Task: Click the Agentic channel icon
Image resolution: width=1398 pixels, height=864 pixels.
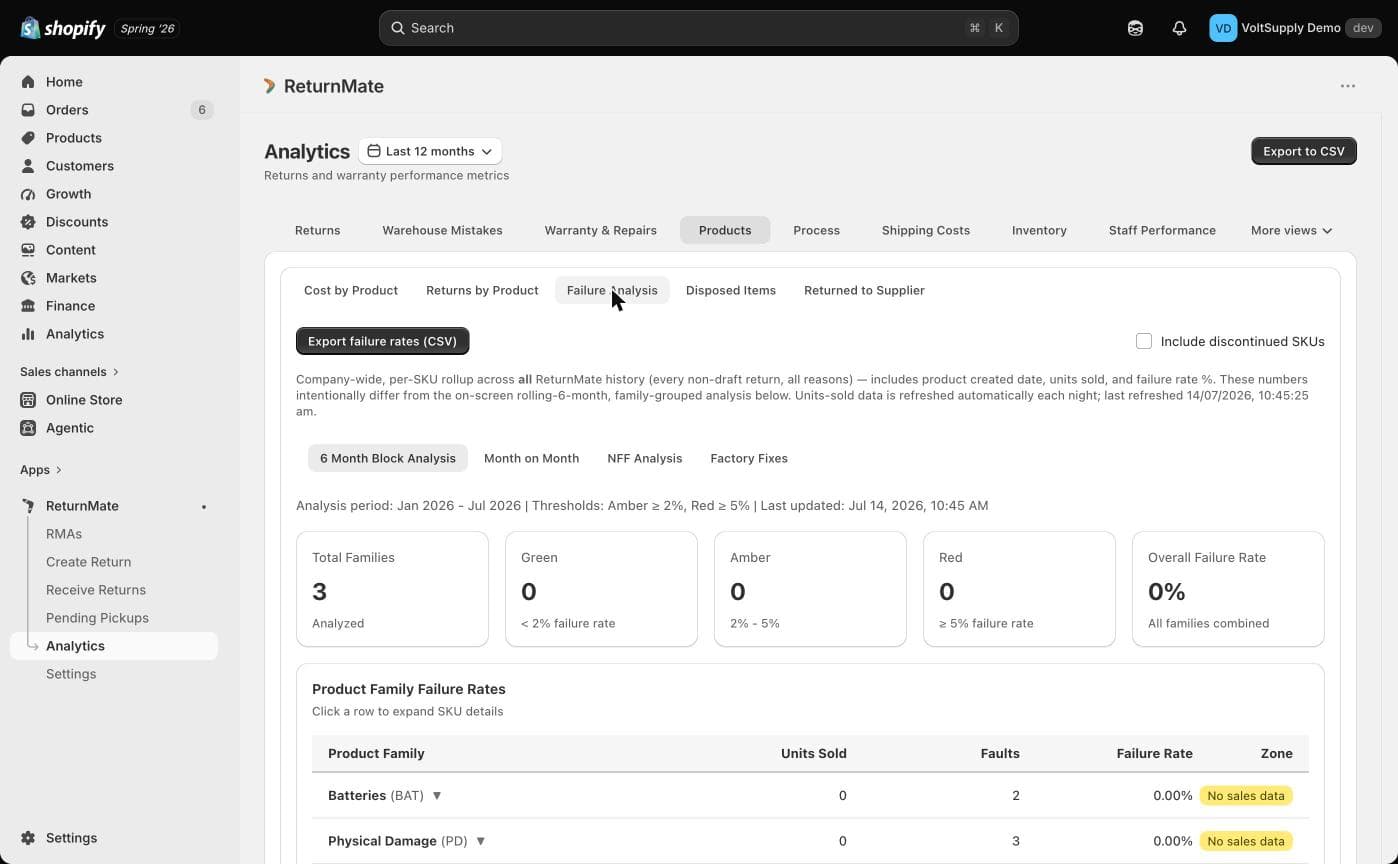Action: [28, 428]
